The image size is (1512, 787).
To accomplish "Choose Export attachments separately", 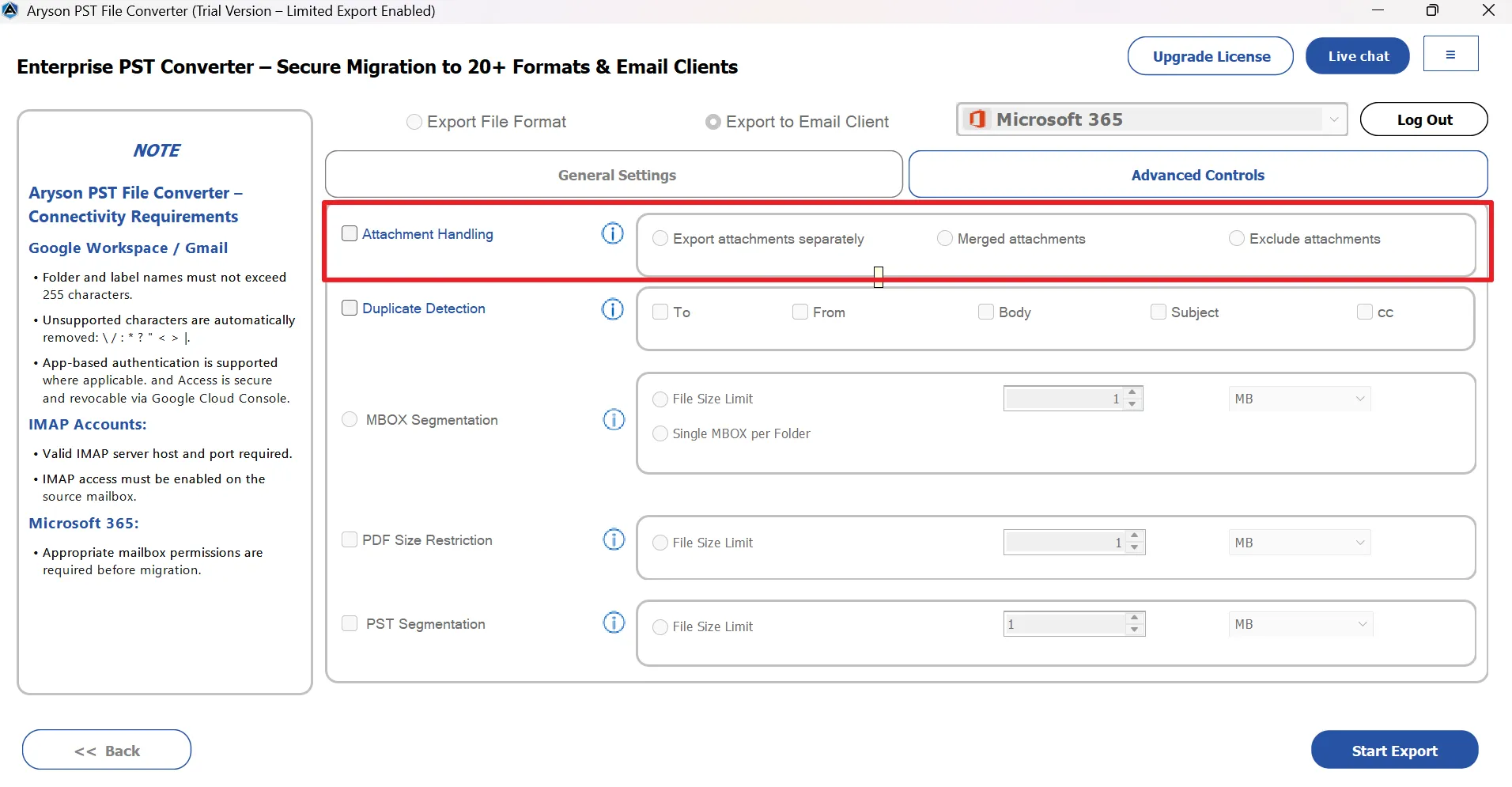I will (x=660, y=239).
